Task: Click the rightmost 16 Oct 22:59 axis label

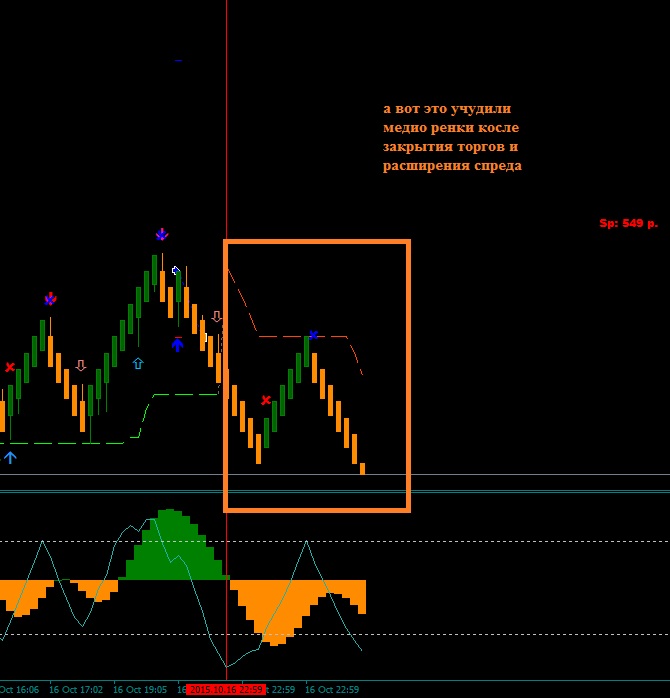Action: [332, 690]
